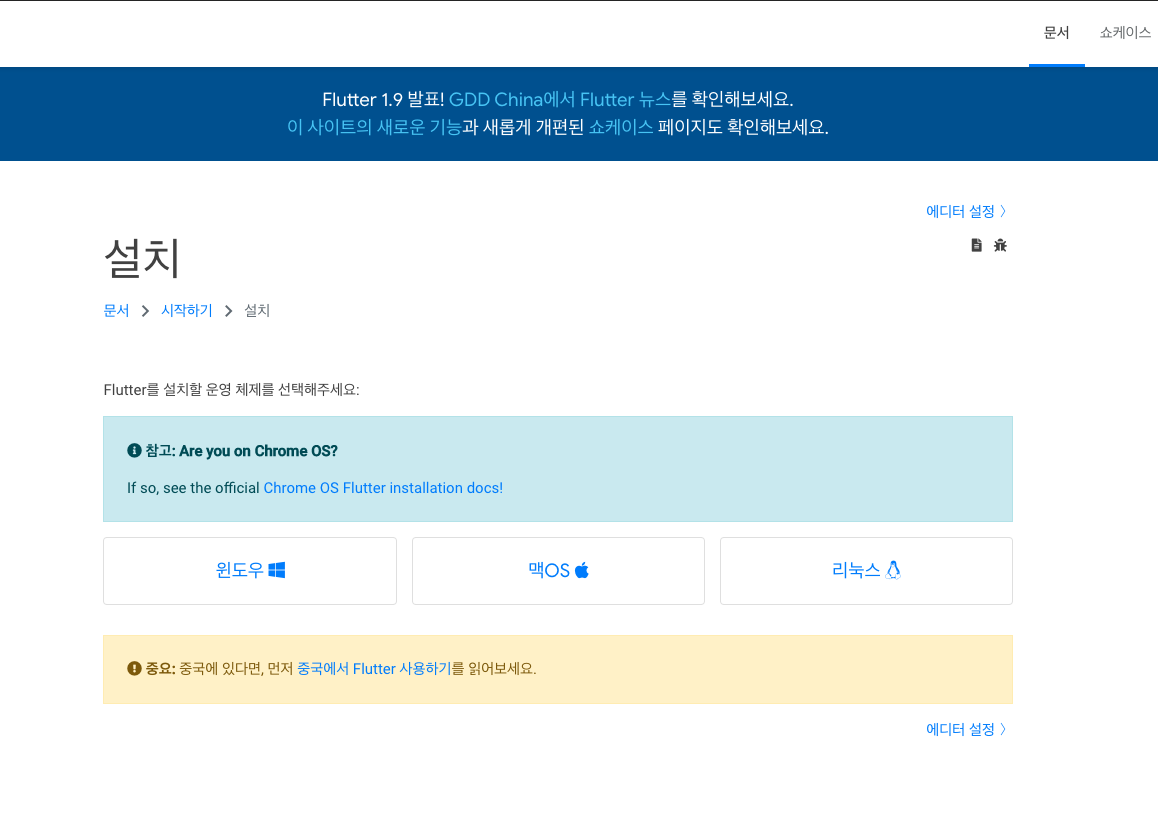Open Chrome OS Flutter installation docs link
1158x833 pixels.
point(383,488)
